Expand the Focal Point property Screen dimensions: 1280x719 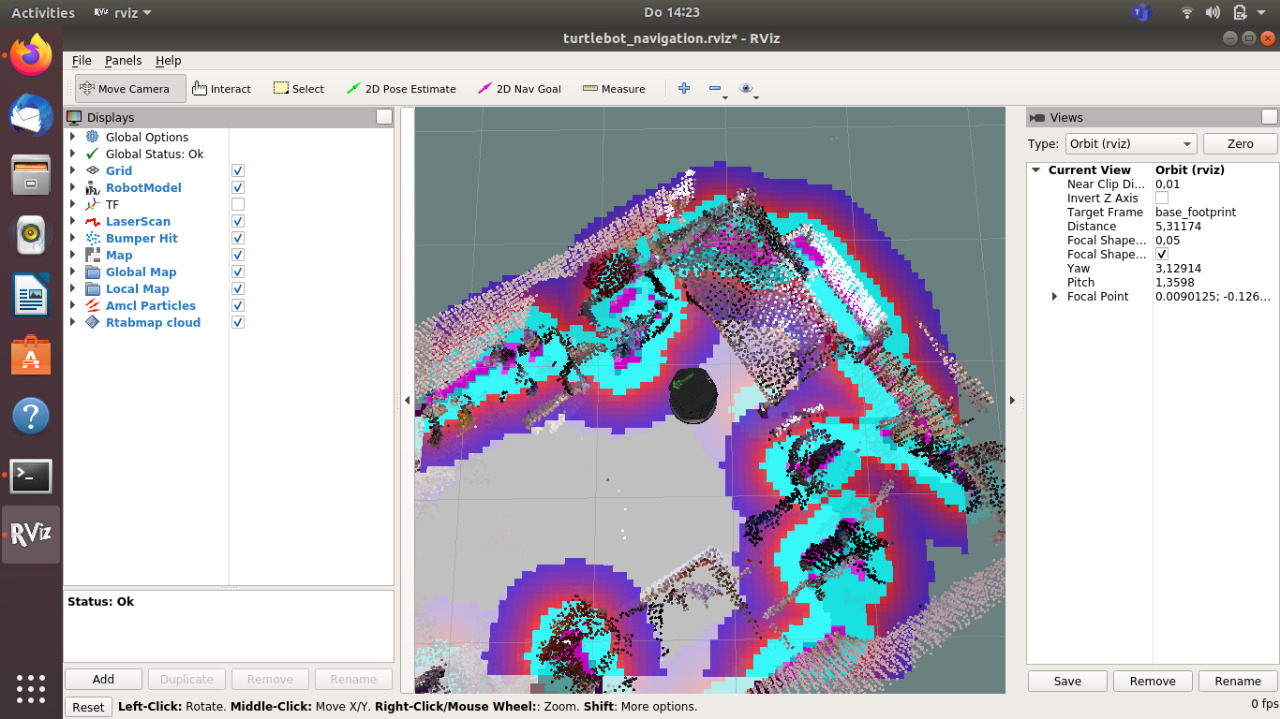(1054, 296)
